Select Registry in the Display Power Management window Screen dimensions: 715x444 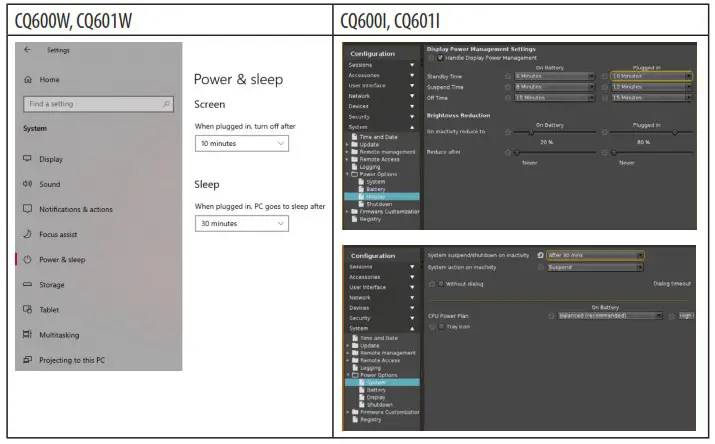click(x=367, y=219)
